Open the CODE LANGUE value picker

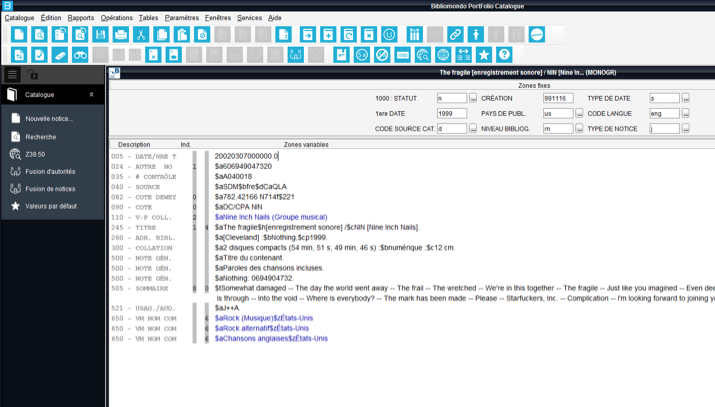coord(685,113)
